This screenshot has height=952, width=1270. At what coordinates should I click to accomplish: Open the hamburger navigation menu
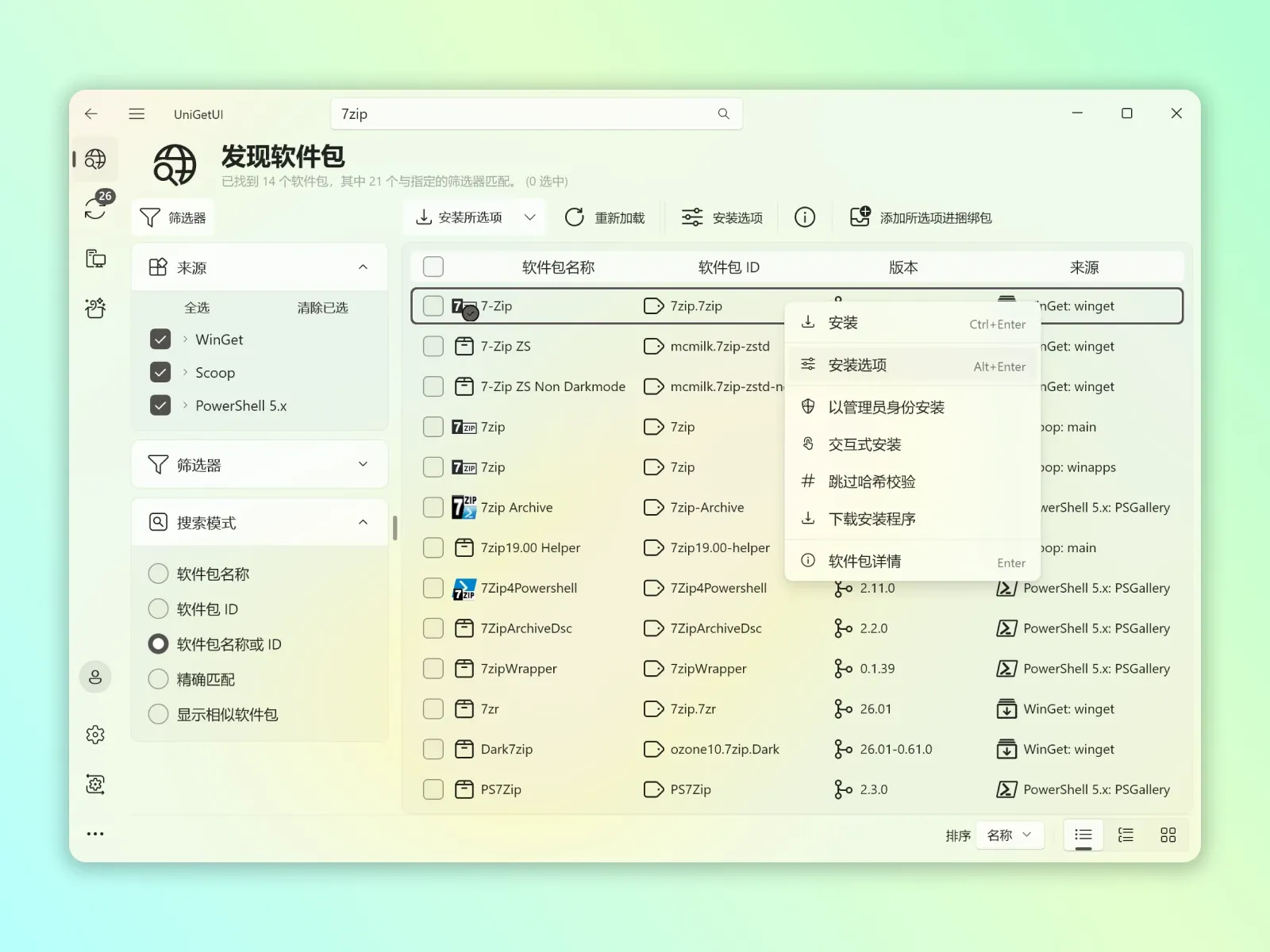[137, 113]
